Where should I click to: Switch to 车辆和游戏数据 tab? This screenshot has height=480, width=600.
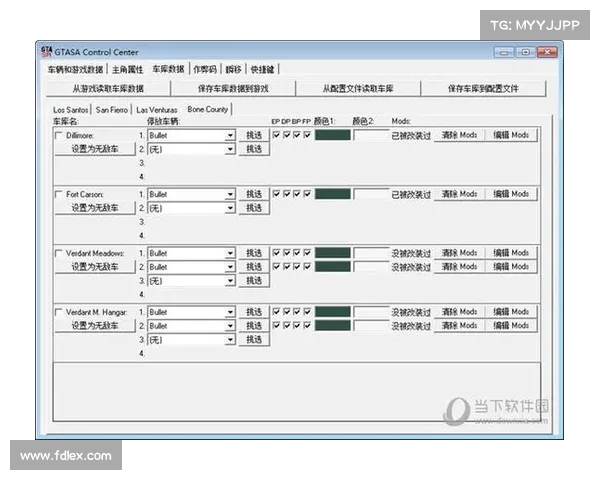coord(75,69)
